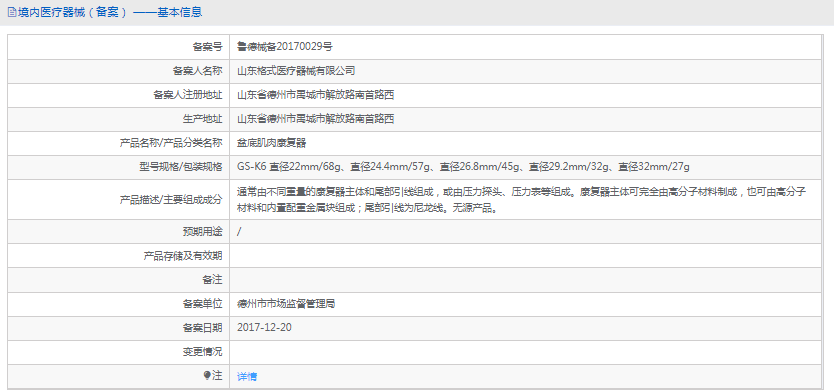This screenshot has height=392, width=834.
Task: Click the 产品名称/产品分类名称 label
Action: [x=171, y=143]
